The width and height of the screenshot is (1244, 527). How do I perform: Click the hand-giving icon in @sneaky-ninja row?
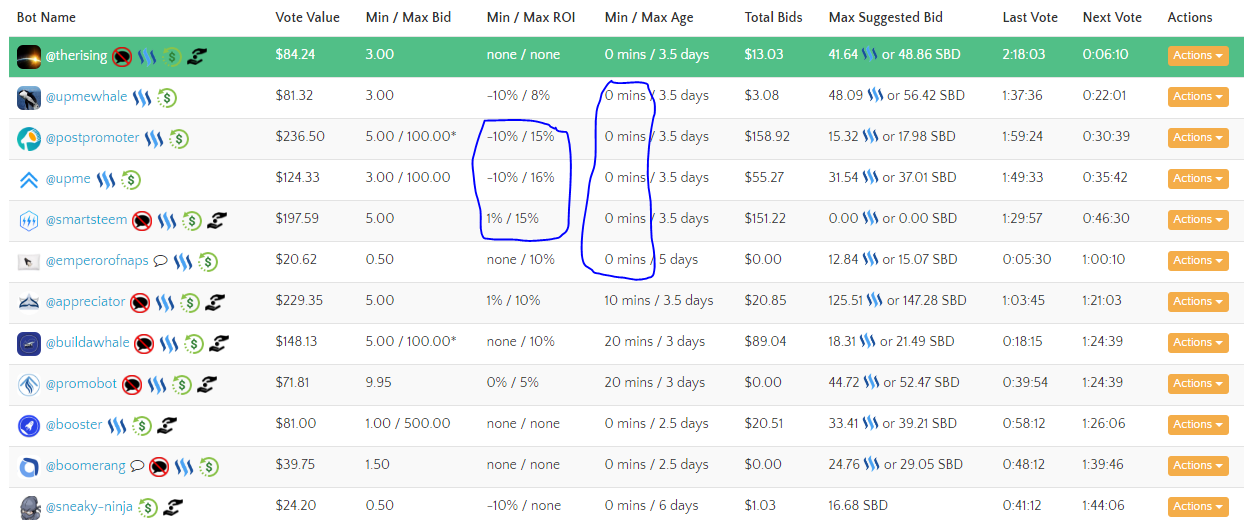pyautogui.click(x=173, y=508)
